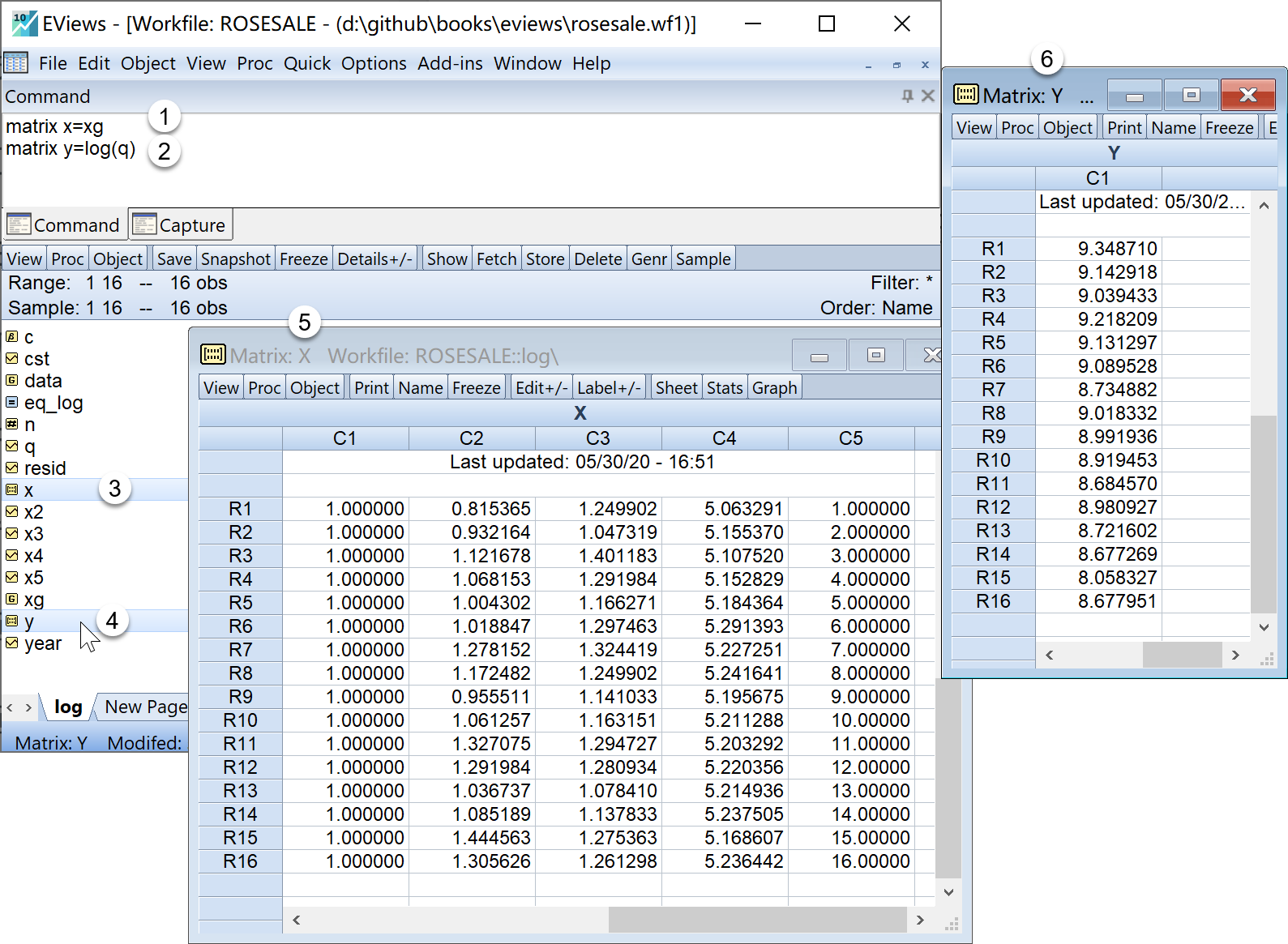Click the scalar n object icon
1288x944 pixels.
pos(12,424)
